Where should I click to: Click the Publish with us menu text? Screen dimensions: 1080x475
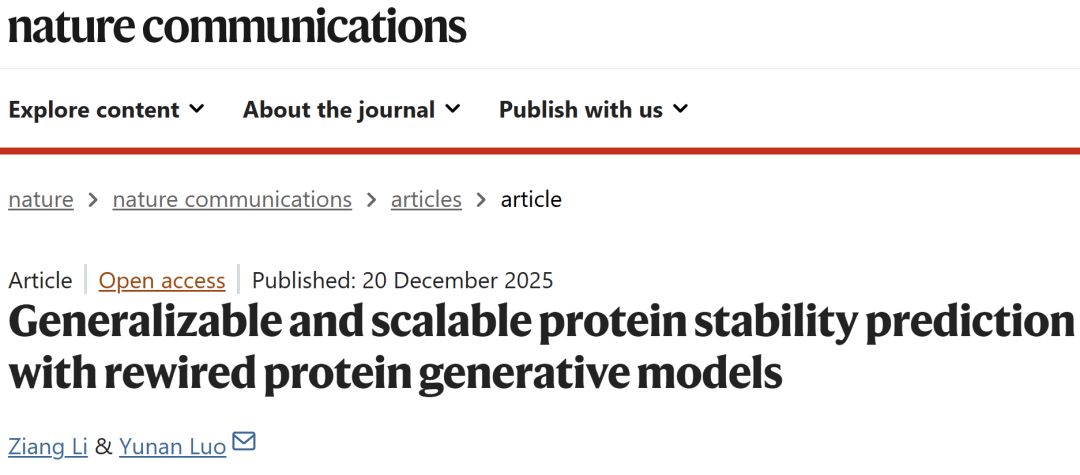[x=581, y=110]
